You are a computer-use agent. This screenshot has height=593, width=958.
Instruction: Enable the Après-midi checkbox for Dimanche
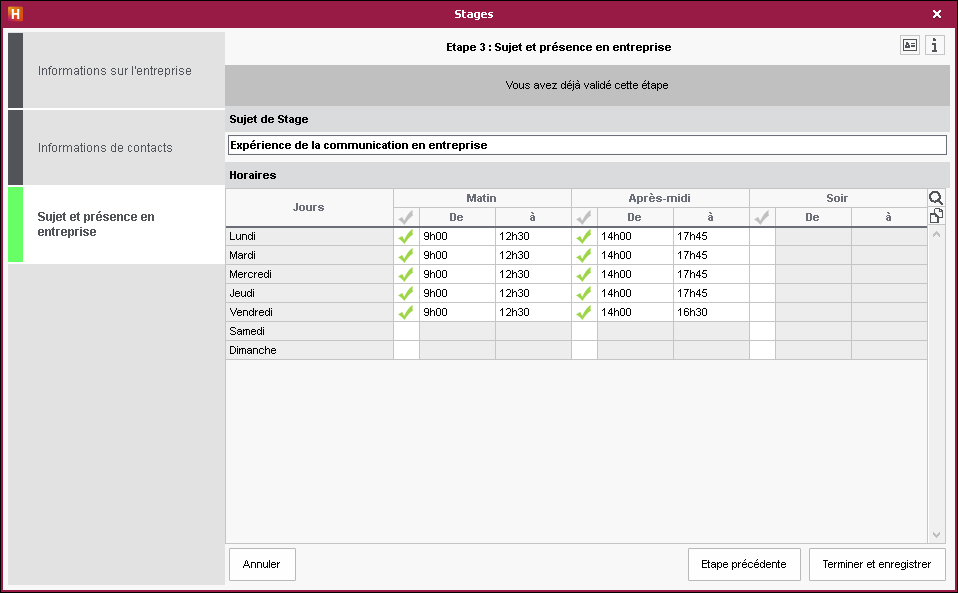(x=584, y=350)
